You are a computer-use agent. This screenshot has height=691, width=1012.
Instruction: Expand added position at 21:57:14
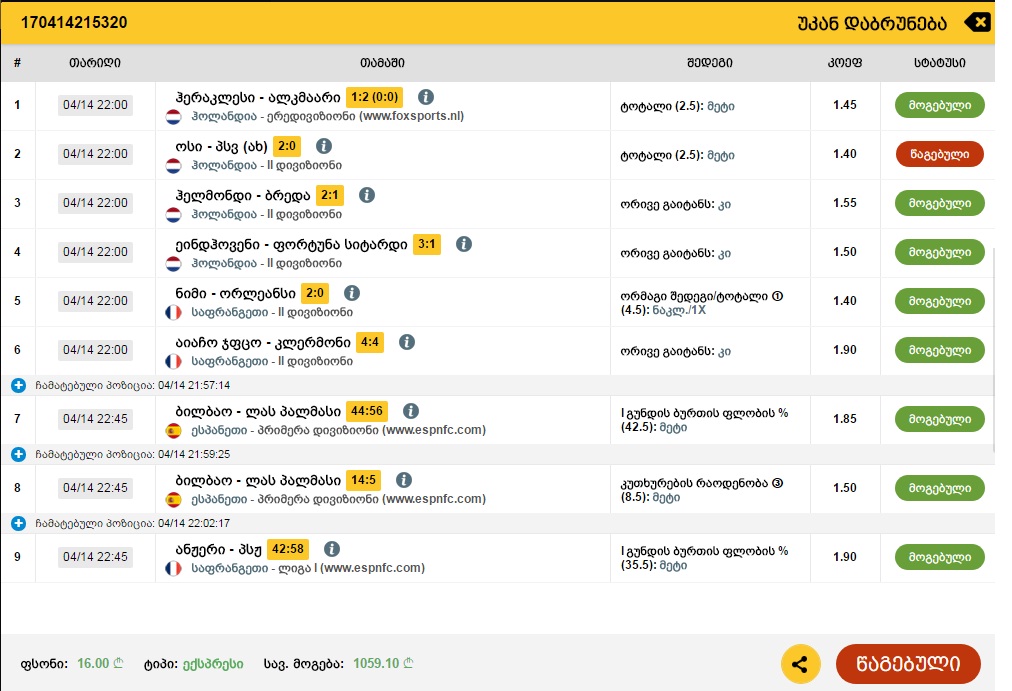coord(18,385)
